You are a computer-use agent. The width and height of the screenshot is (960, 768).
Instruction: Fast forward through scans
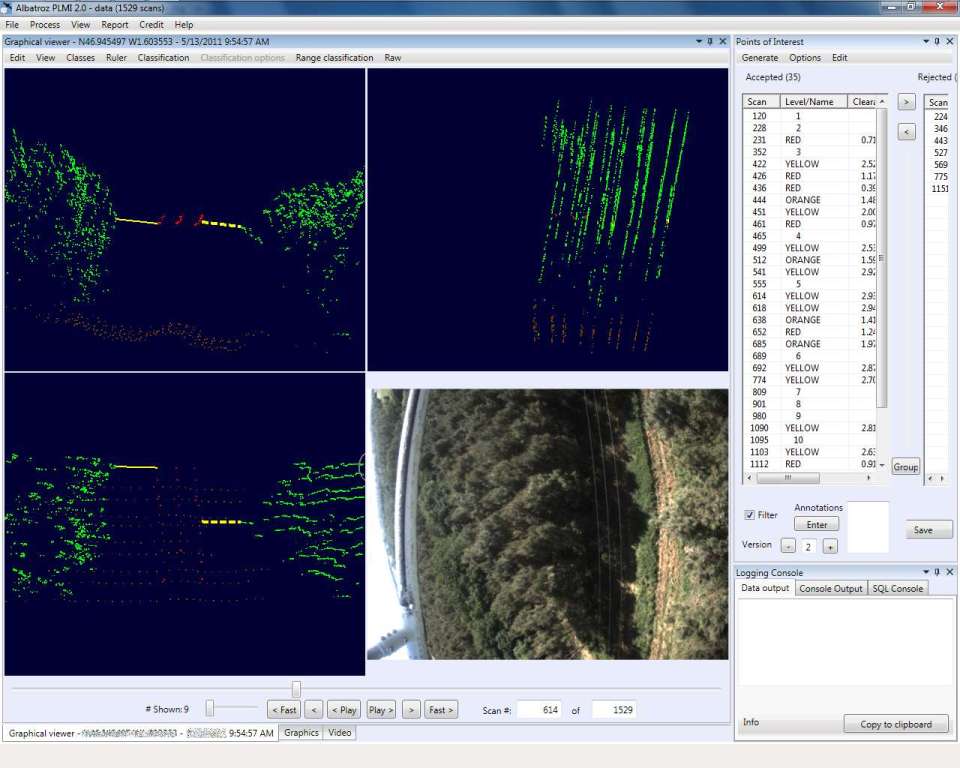[x=441, y=710]
